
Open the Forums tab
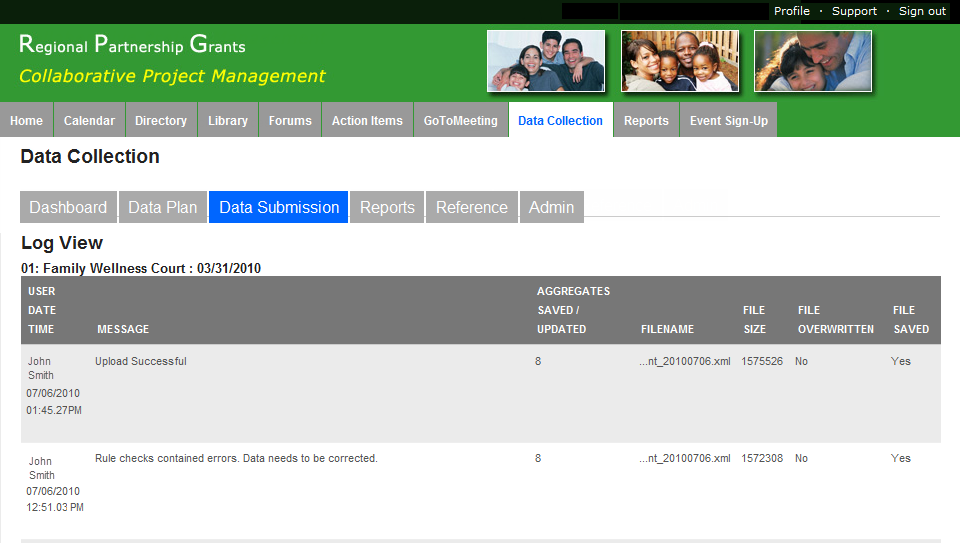290,121
